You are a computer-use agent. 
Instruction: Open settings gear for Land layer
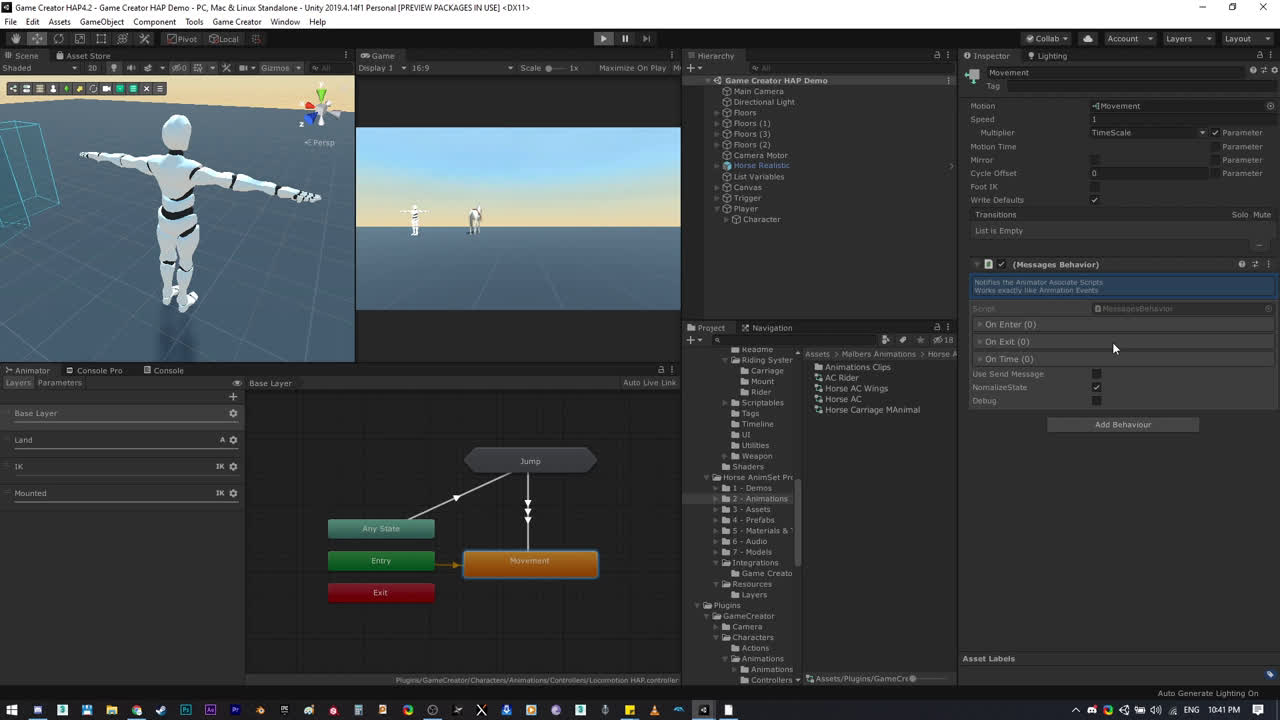(233, 440)
